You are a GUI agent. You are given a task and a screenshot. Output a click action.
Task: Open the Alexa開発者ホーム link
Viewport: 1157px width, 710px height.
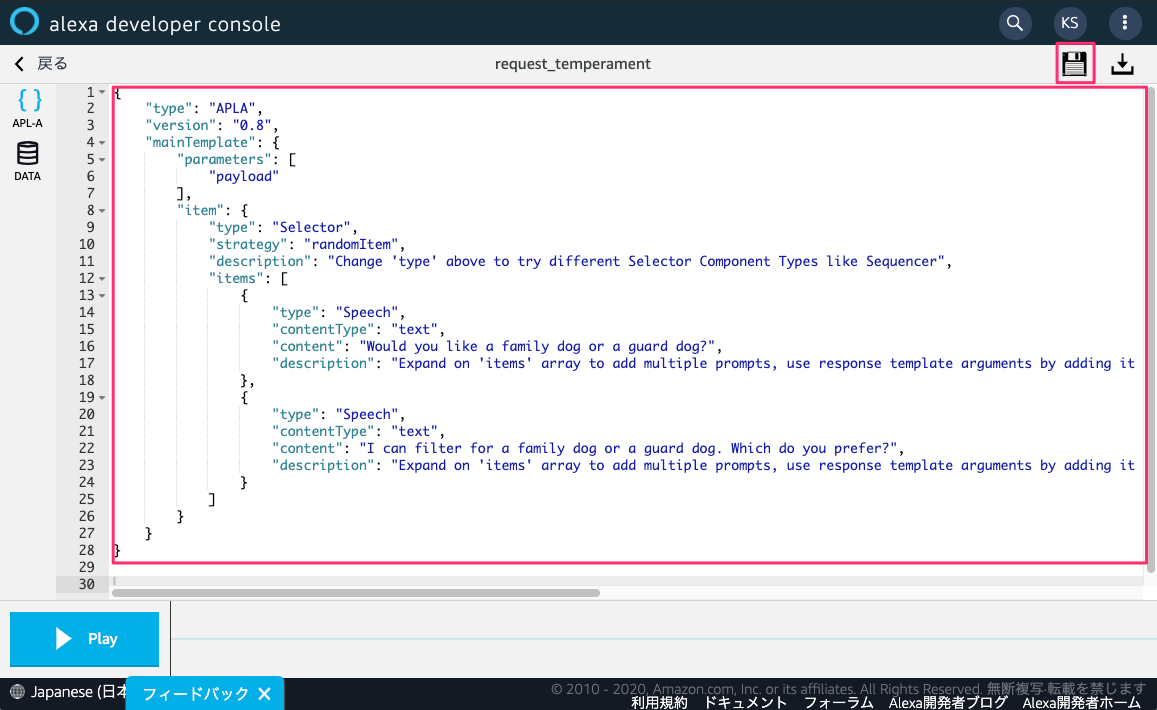(1082, 703)
